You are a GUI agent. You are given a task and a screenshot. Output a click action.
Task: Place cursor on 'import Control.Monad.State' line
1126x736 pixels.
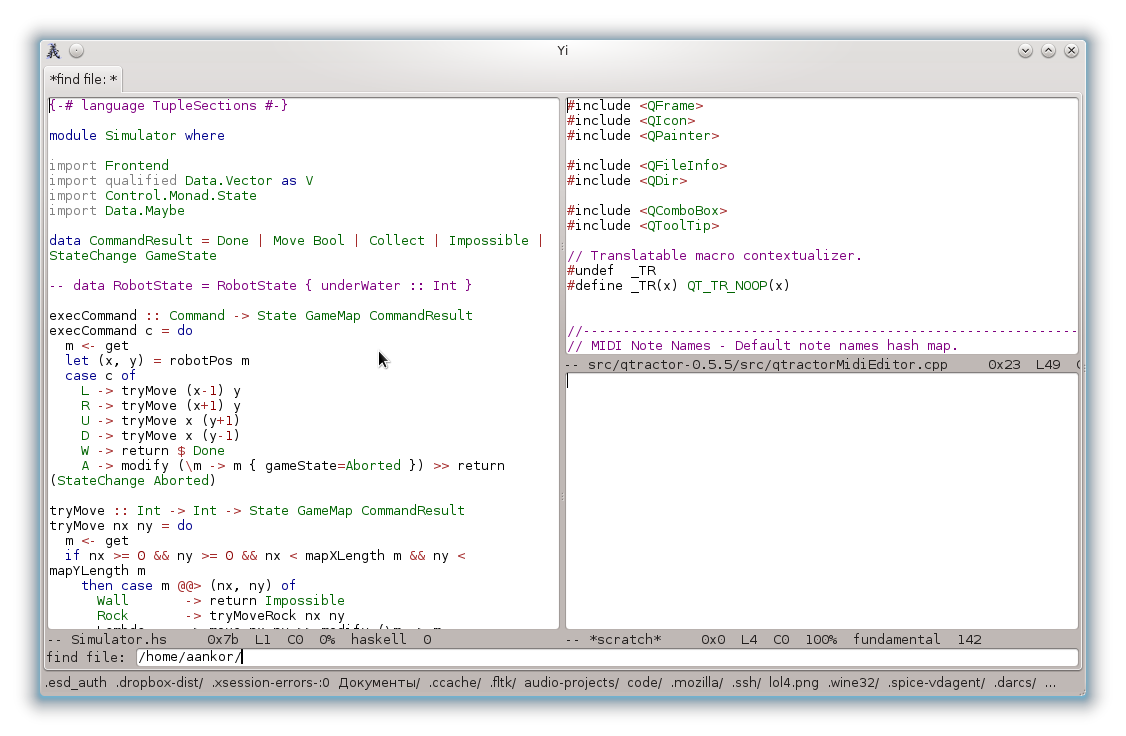[x=152, y=196]
